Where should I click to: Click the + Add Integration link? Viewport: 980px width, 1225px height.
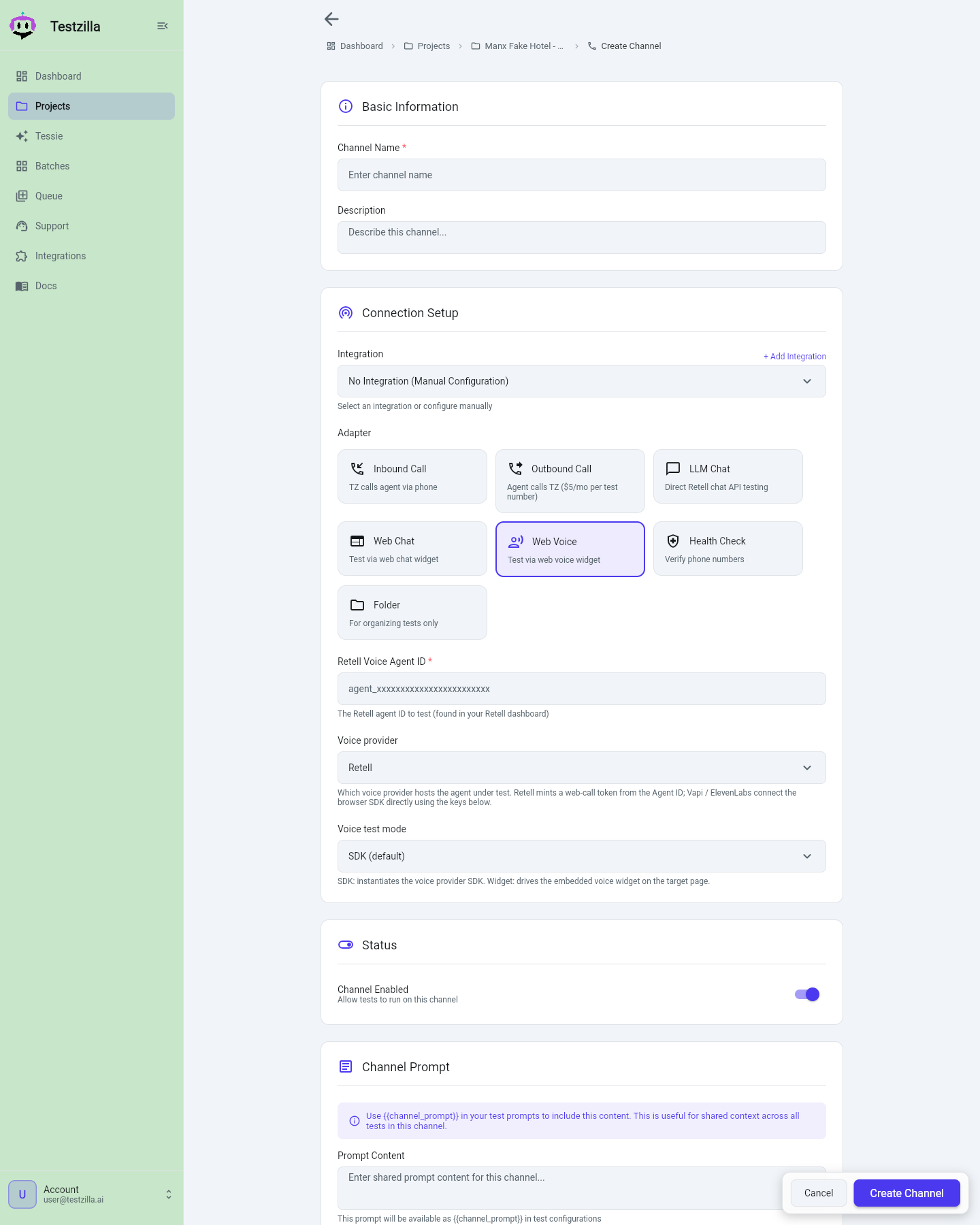coord(795,357)
